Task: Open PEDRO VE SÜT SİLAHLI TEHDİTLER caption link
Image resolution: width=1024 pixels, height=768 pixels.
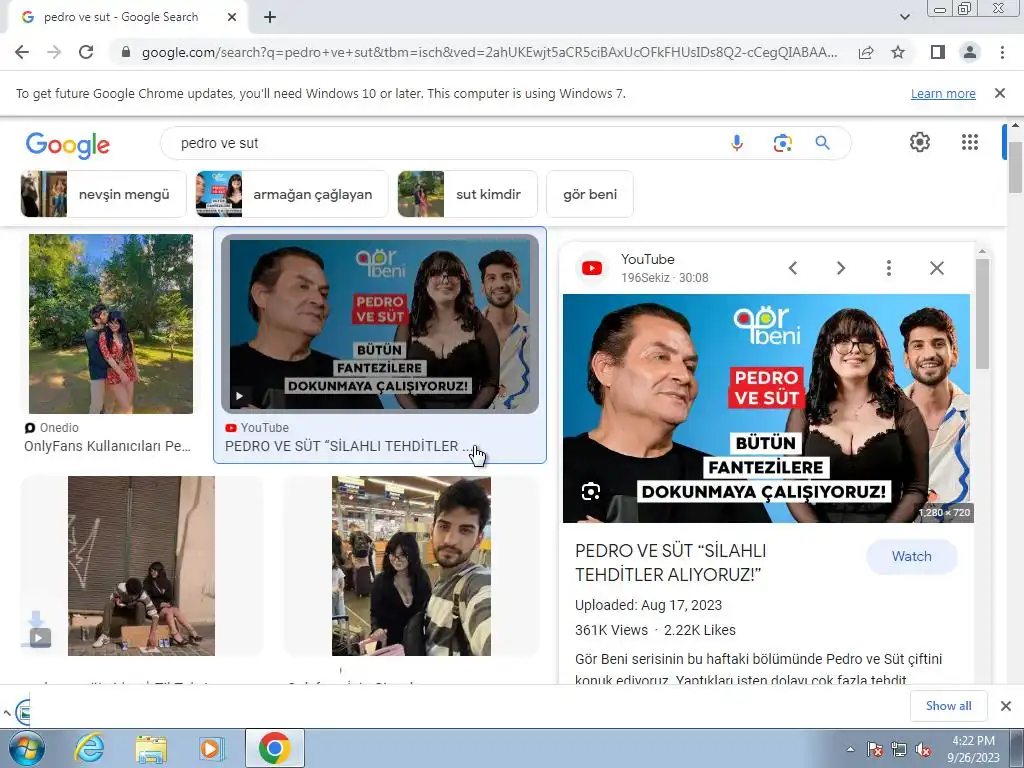Action: tap(348, 446)
